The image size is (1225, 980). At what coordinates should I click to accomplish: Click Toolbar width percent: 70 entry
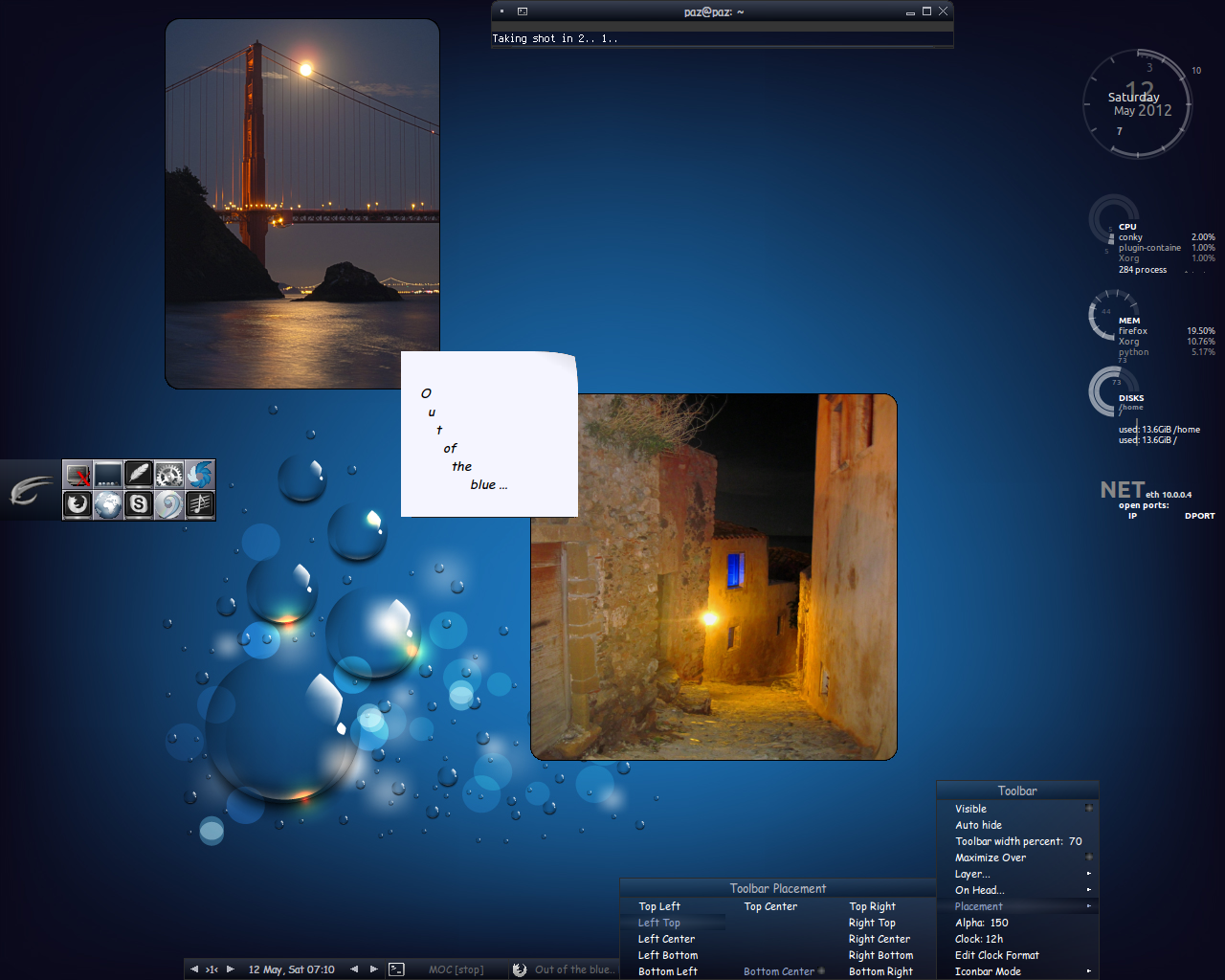[1018, 841]
